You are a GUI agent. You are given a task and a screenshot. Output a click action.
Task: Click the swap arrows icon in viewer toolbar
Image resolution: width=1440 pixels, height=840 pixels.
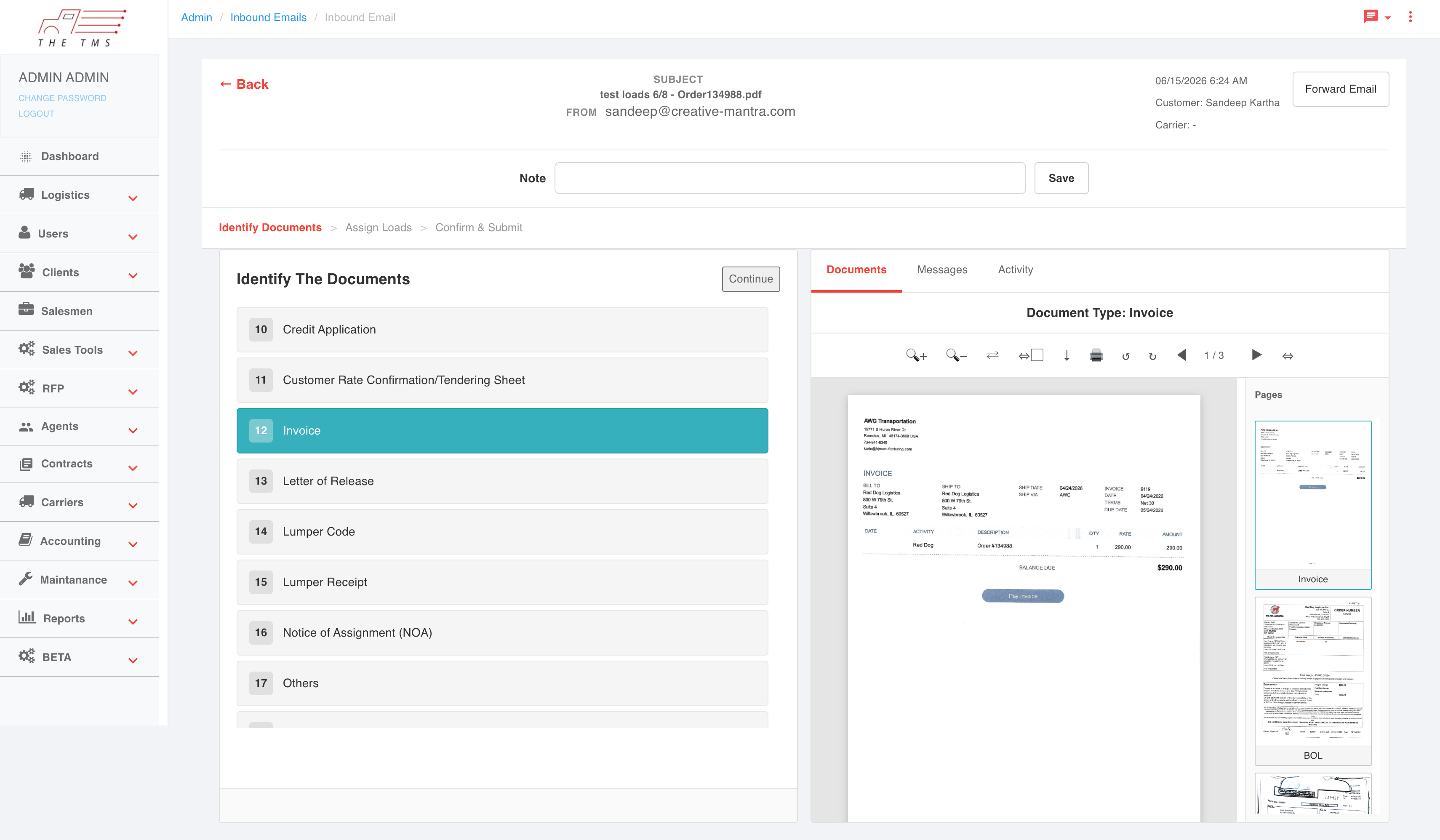(992, 355)
